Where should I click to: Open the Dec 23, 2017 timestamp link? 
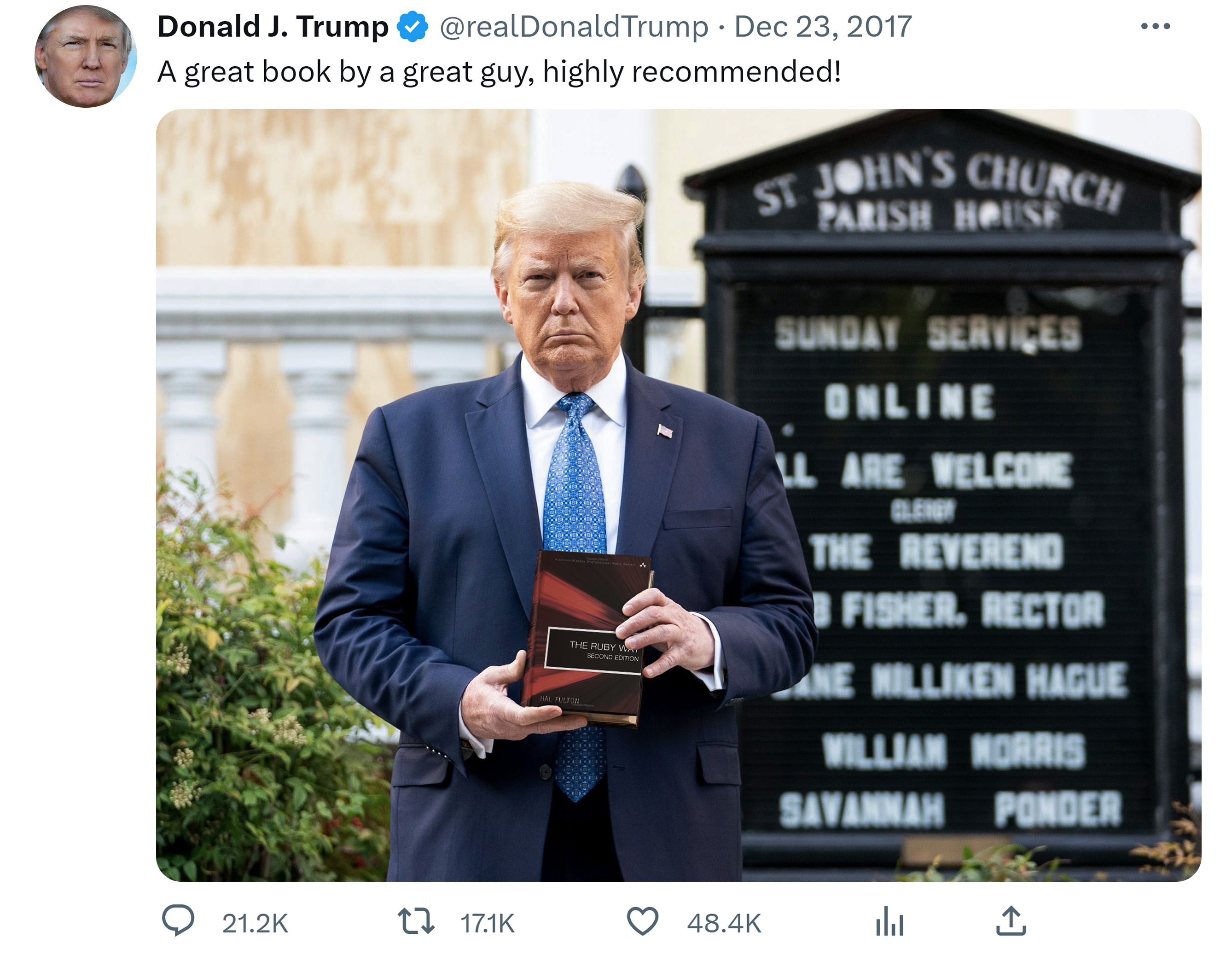(x=823, y=27)
